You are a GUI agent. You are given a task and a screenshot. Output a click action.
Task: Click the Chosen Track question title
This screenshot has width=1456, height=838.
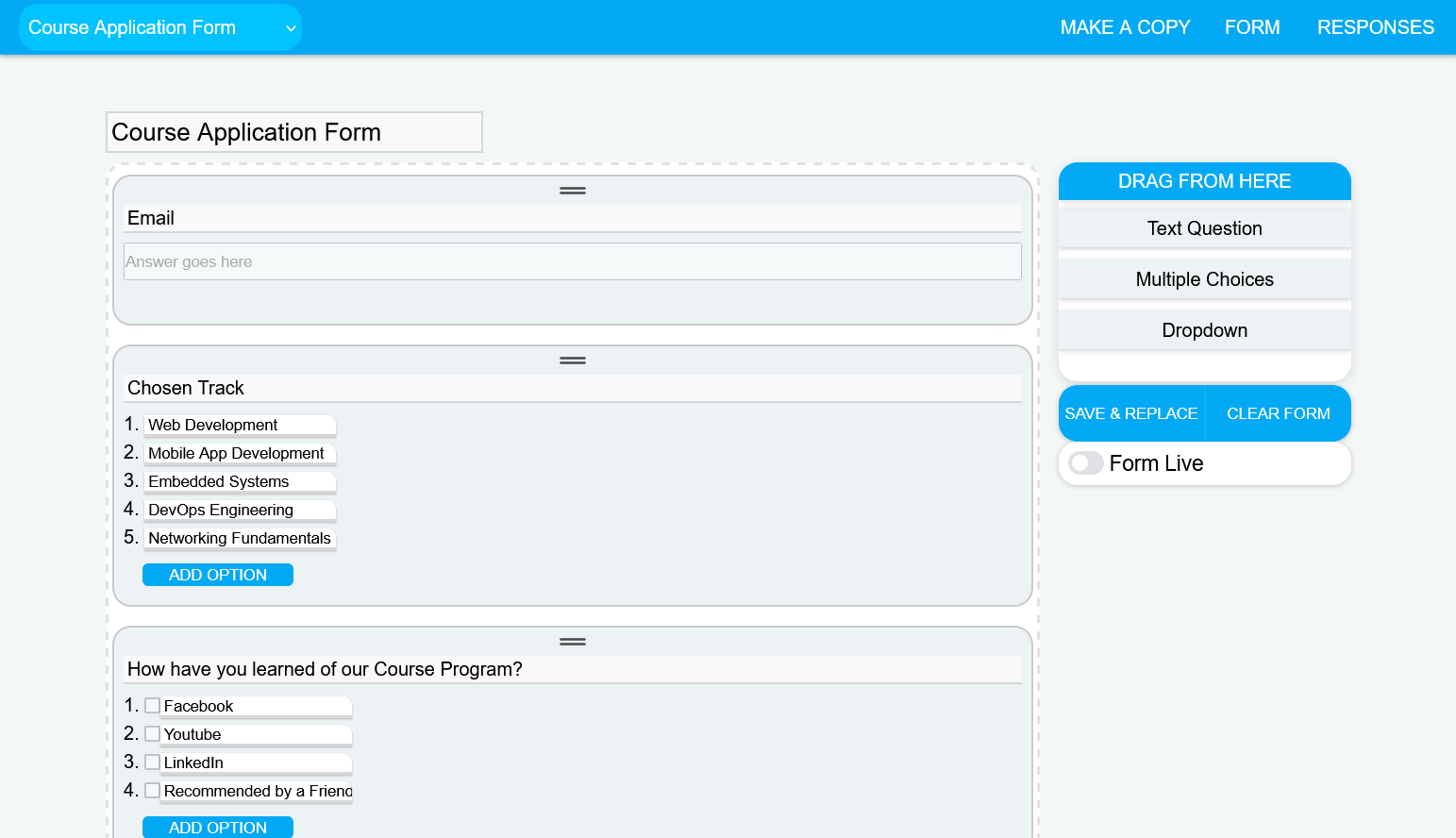[573, 388]
